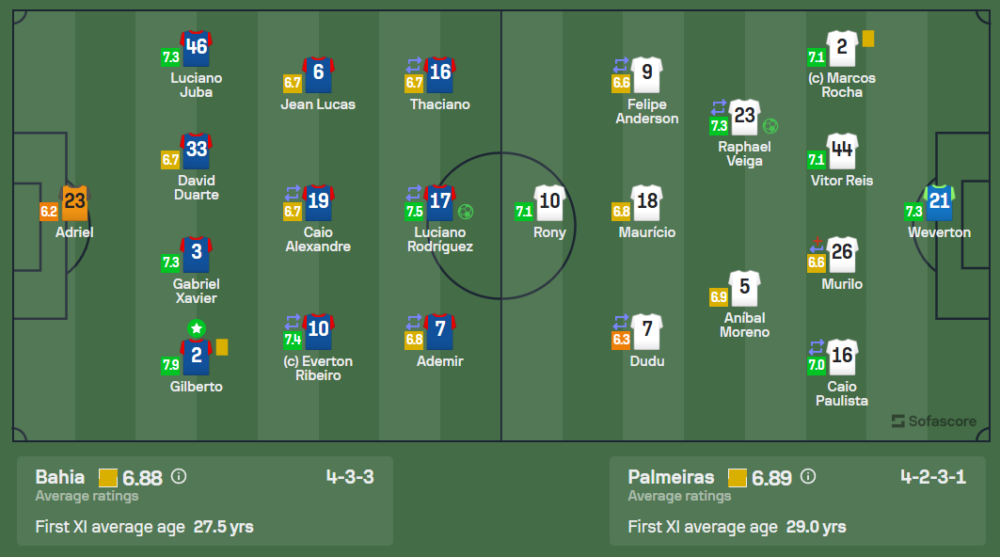This screenshot has width=1000, height=557.
Task: Click Aníbal Moreno's 6.9 rating badge
Action: pos(718,297)
